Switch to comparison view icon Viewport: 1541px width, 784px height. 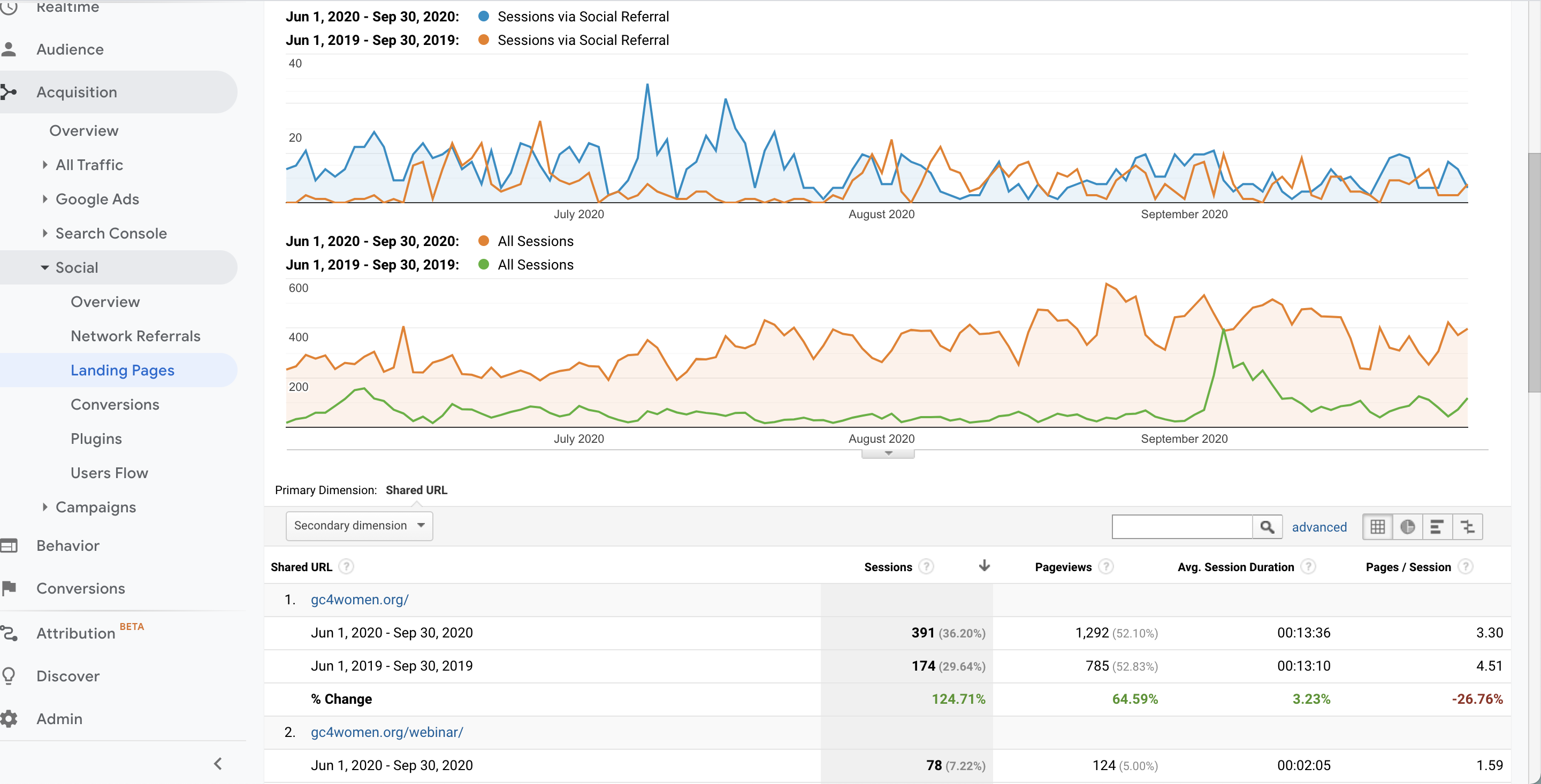[x=1467, y=527]
